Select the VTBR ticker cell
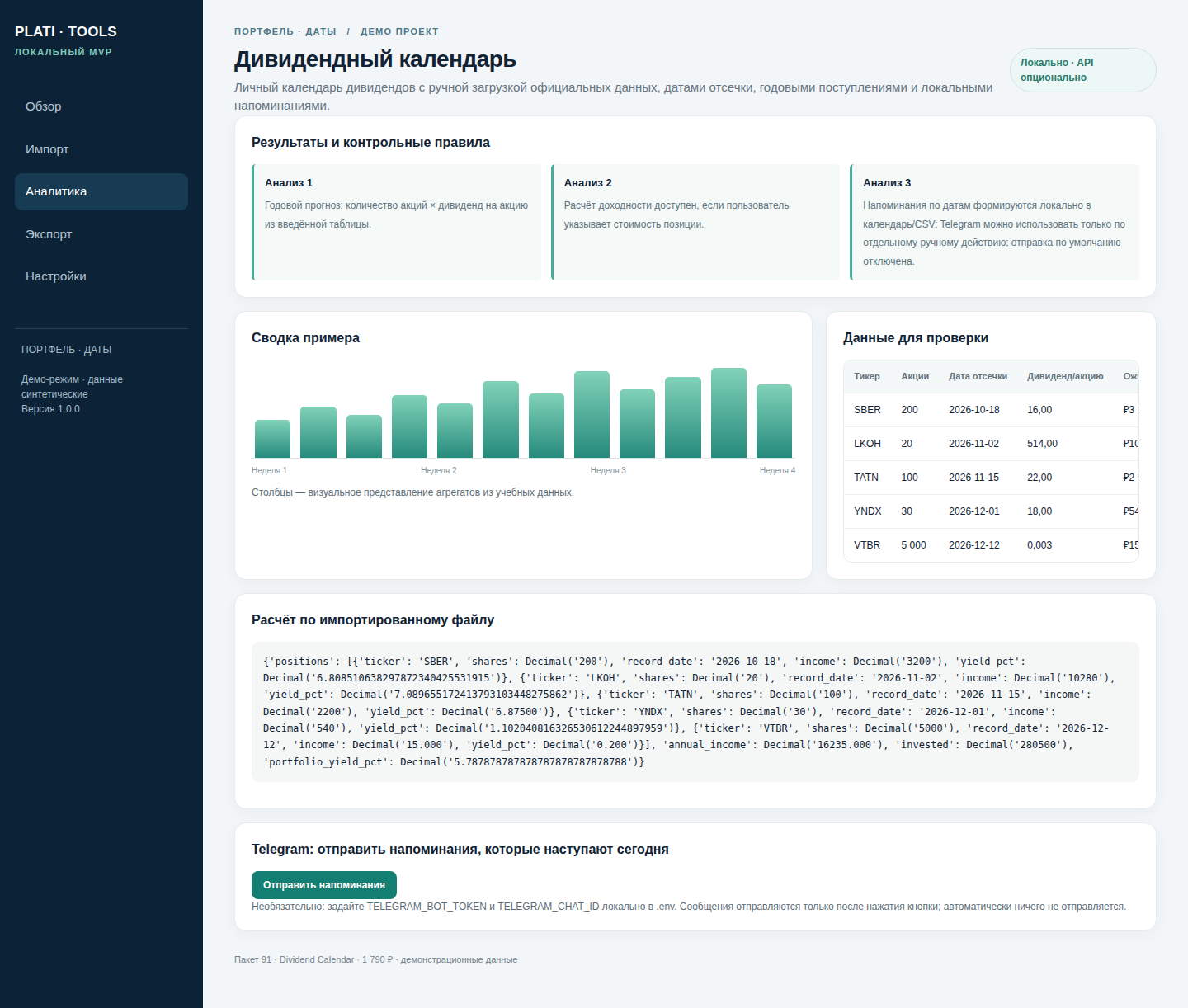Screen dimensions: 1188x1008 click(867, 545)
